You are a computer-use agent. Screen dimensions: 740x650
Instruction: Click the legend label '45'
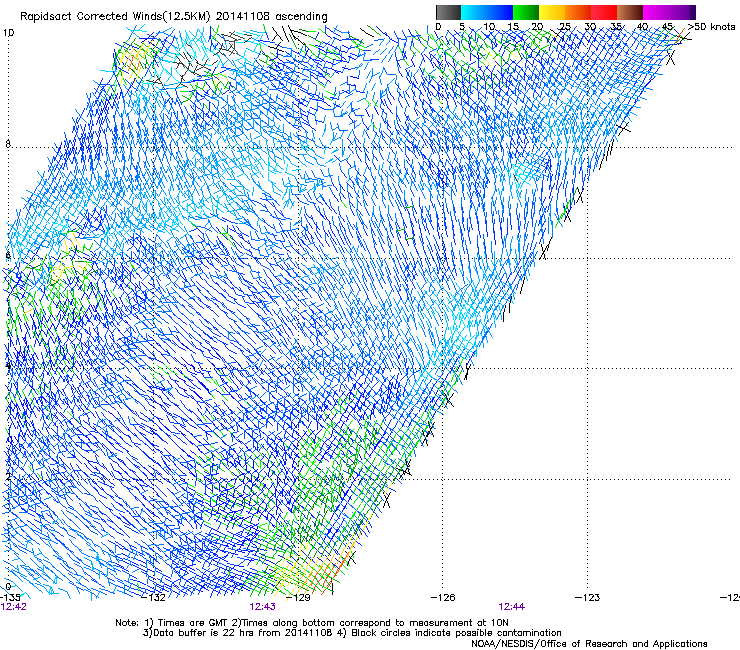[667, 27]
